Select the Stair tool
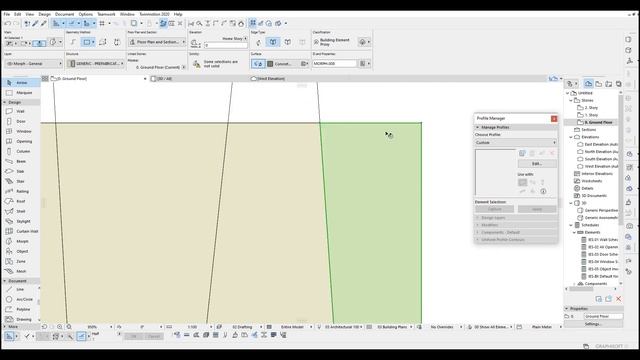 coord(21,181)
